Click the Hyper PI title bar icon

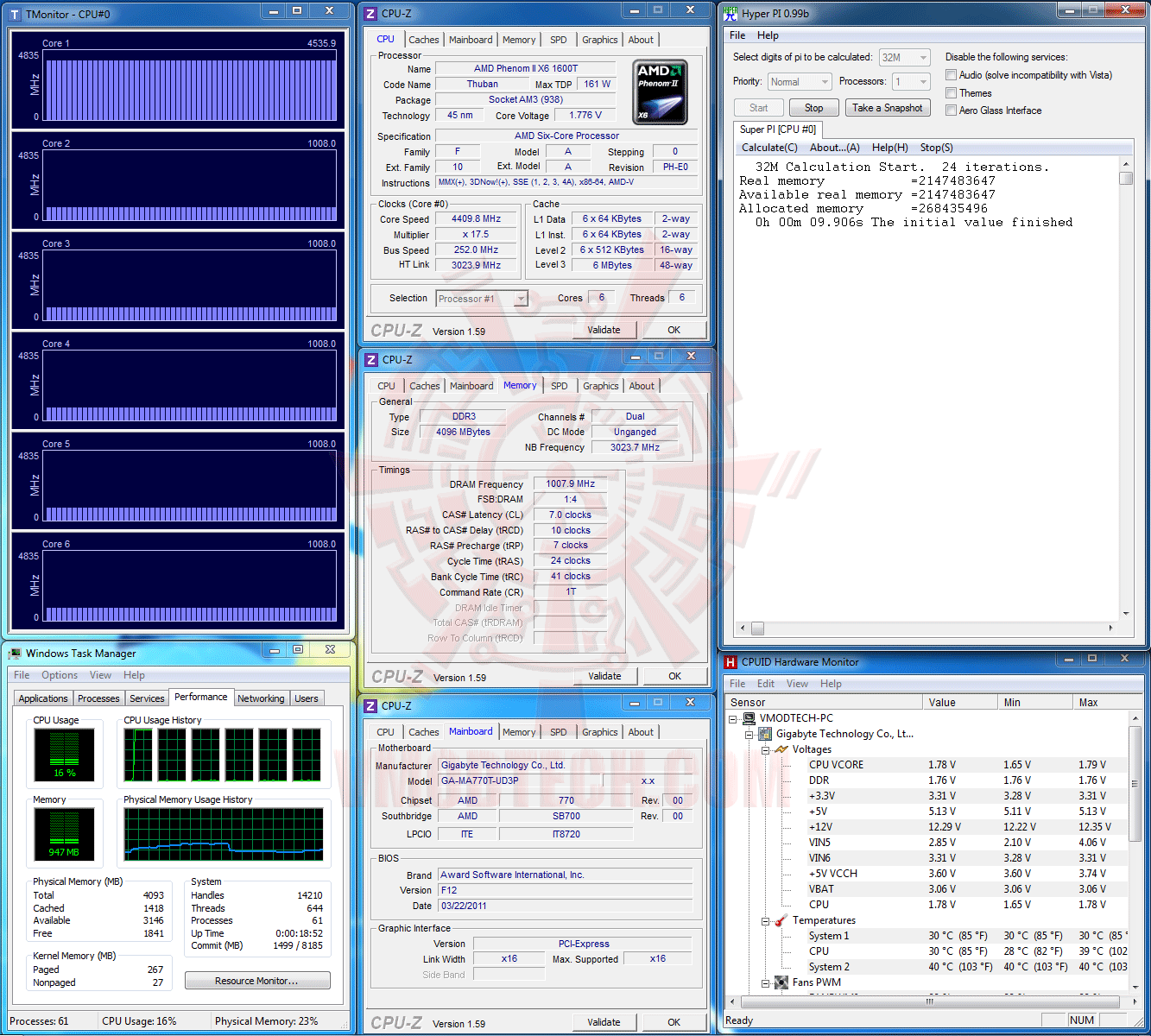tap(730, 14)
